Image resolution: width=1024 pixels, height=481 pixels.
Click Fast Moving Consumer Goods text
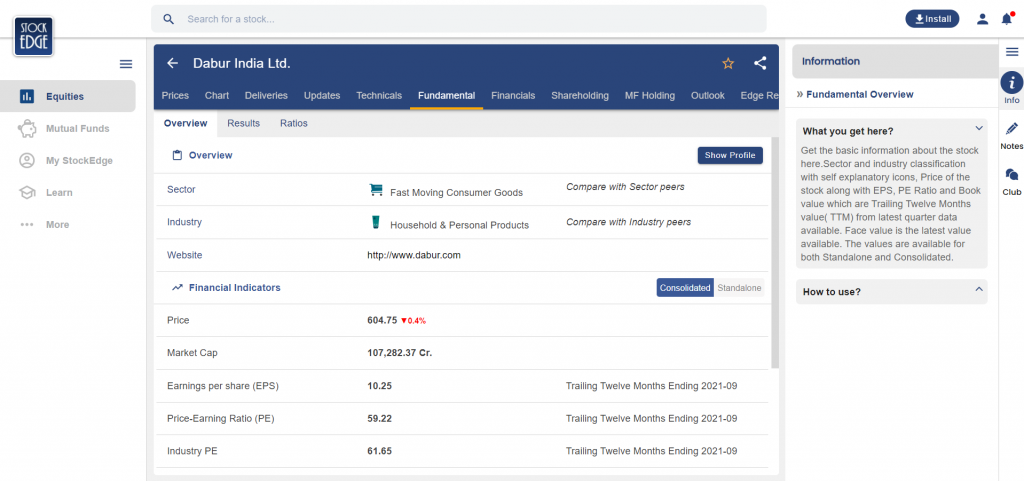(456, 193)
